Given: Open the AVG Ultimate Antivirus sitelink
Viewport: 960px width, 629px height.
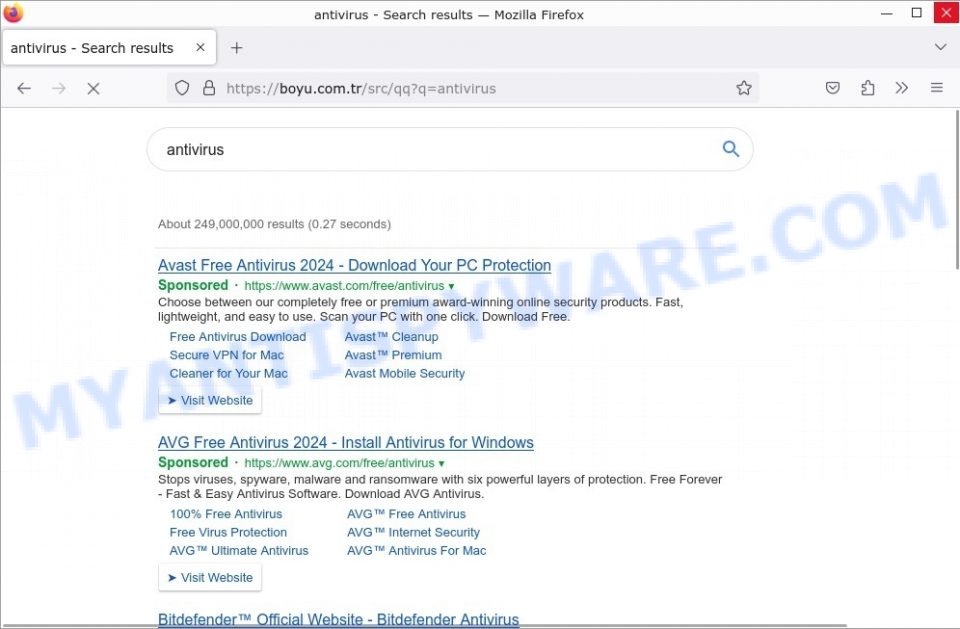Looking at the screenshot, I should click(239, 551).
